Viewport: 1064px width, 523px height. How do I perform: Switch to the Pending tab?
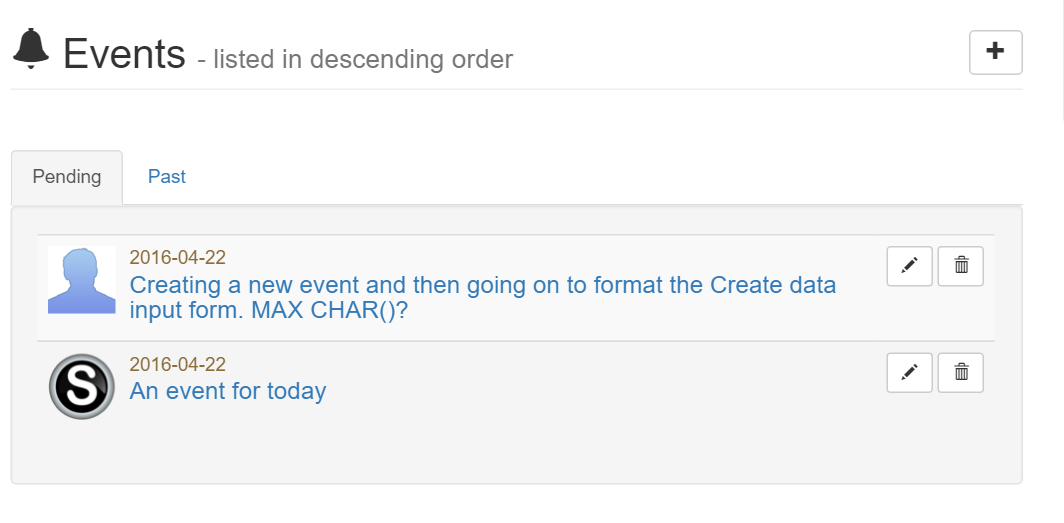pyautogui.click(x=66, y=177)
